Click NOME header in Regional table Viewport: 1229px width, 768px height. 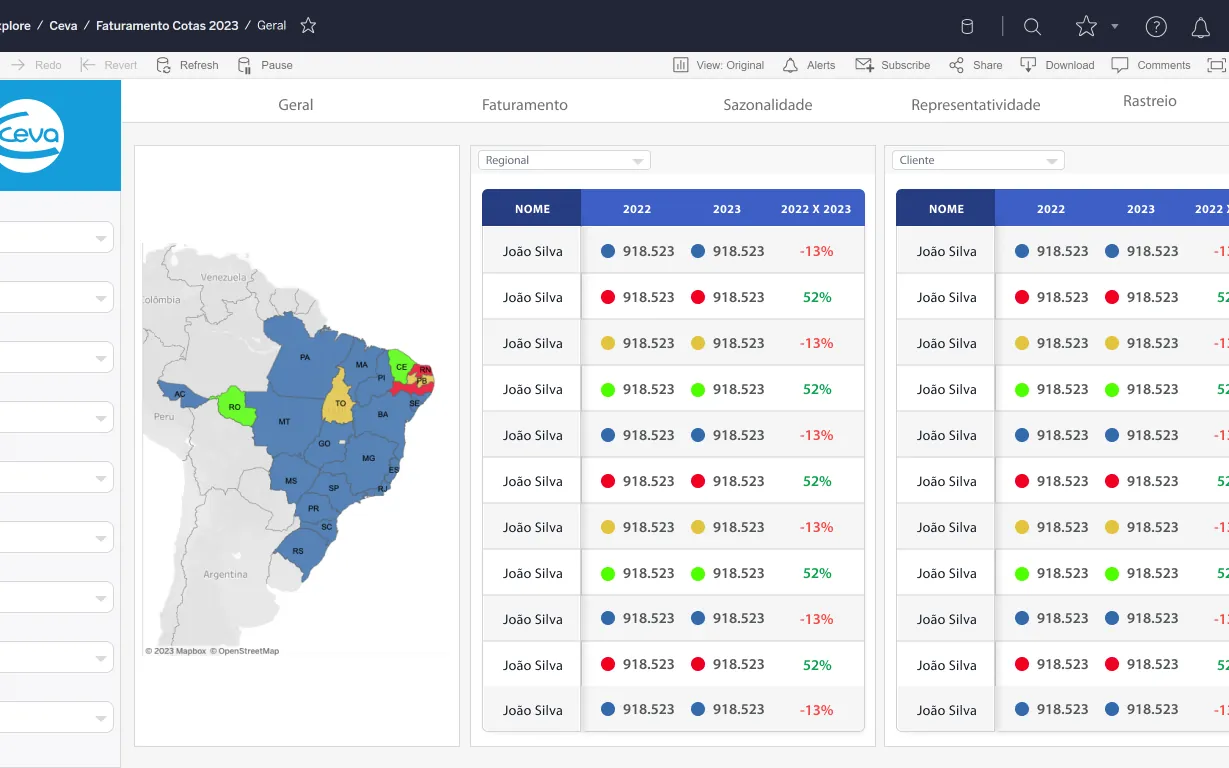(x=532, y=209)
